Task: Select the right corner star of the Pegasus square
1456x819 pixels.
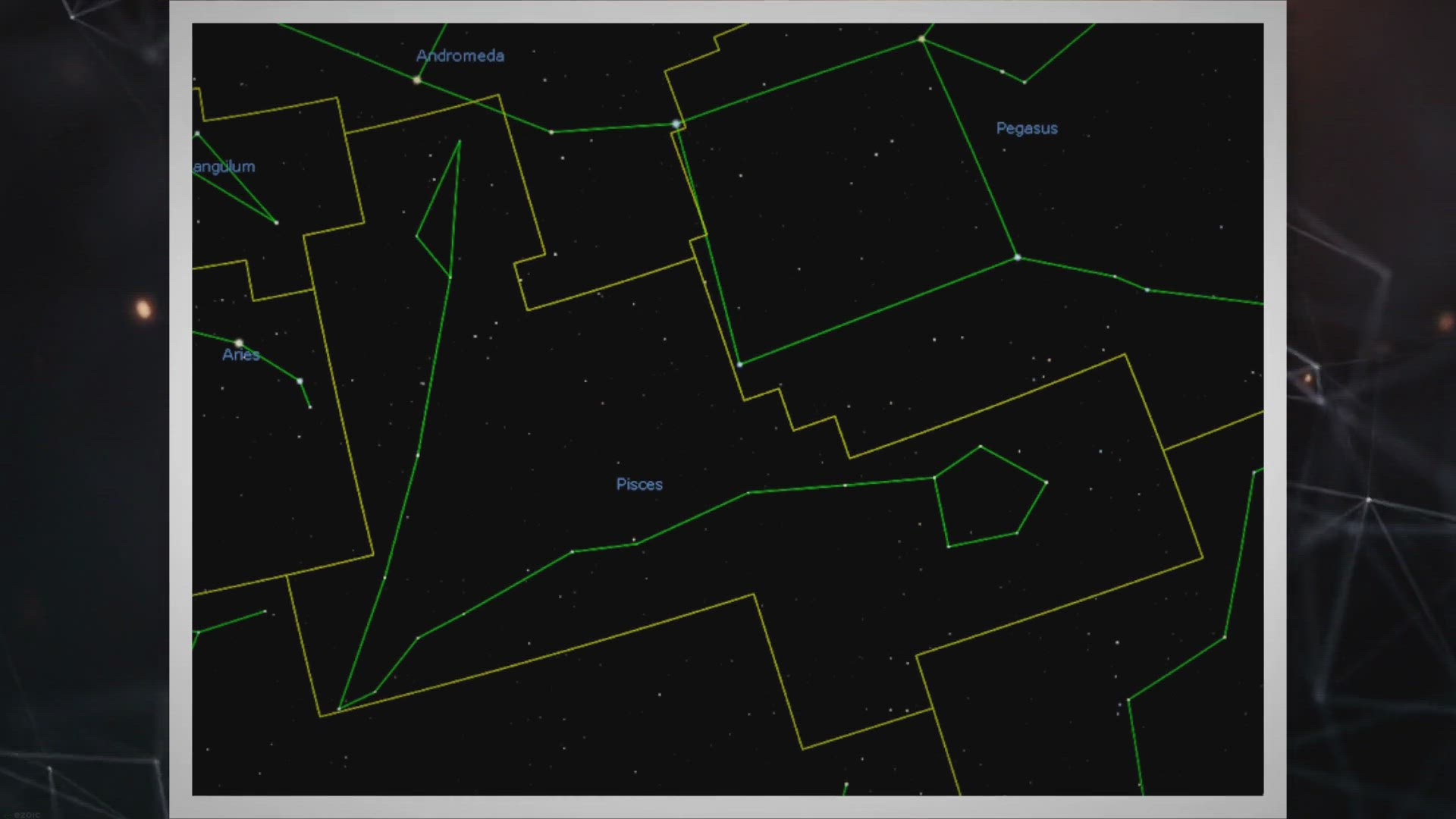Action: coord(1018,258)
